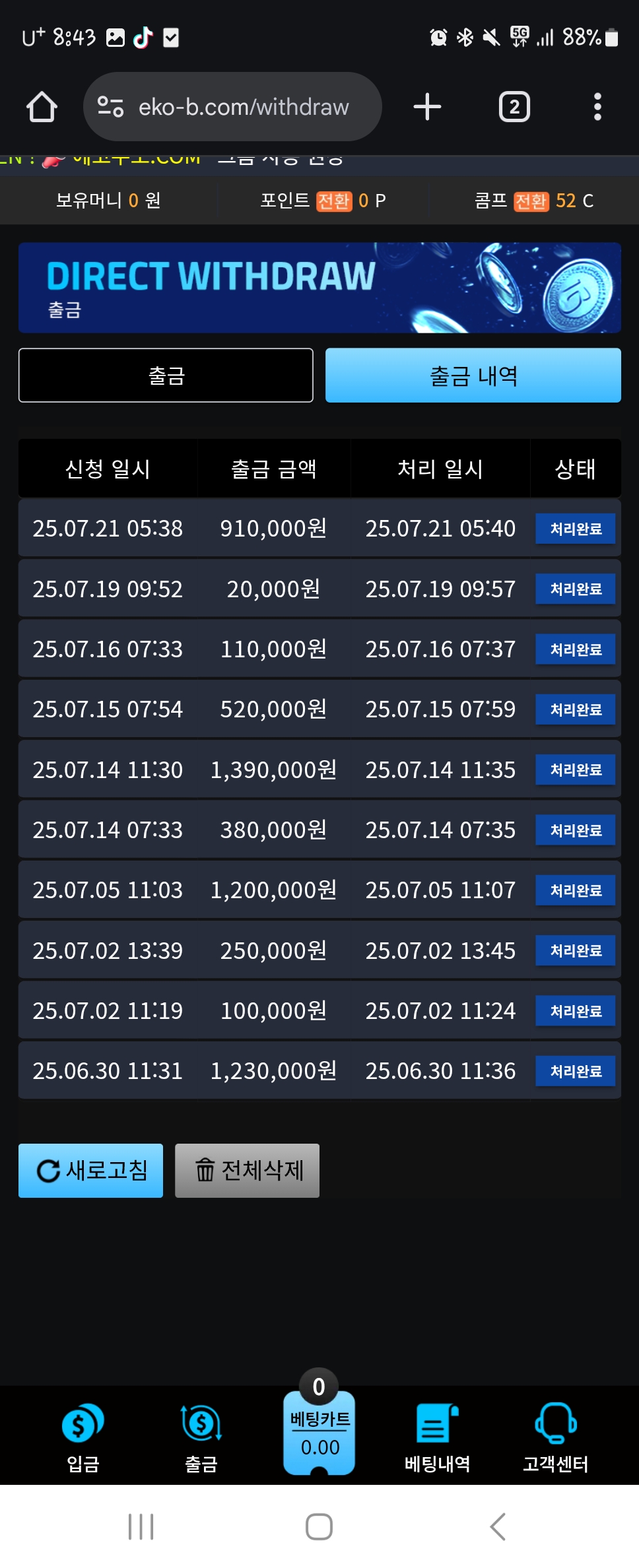Click 처리완료 status for 910,000원 withdrawal
The width and height of the screenshot is (639, 1568).
point(576,529)
